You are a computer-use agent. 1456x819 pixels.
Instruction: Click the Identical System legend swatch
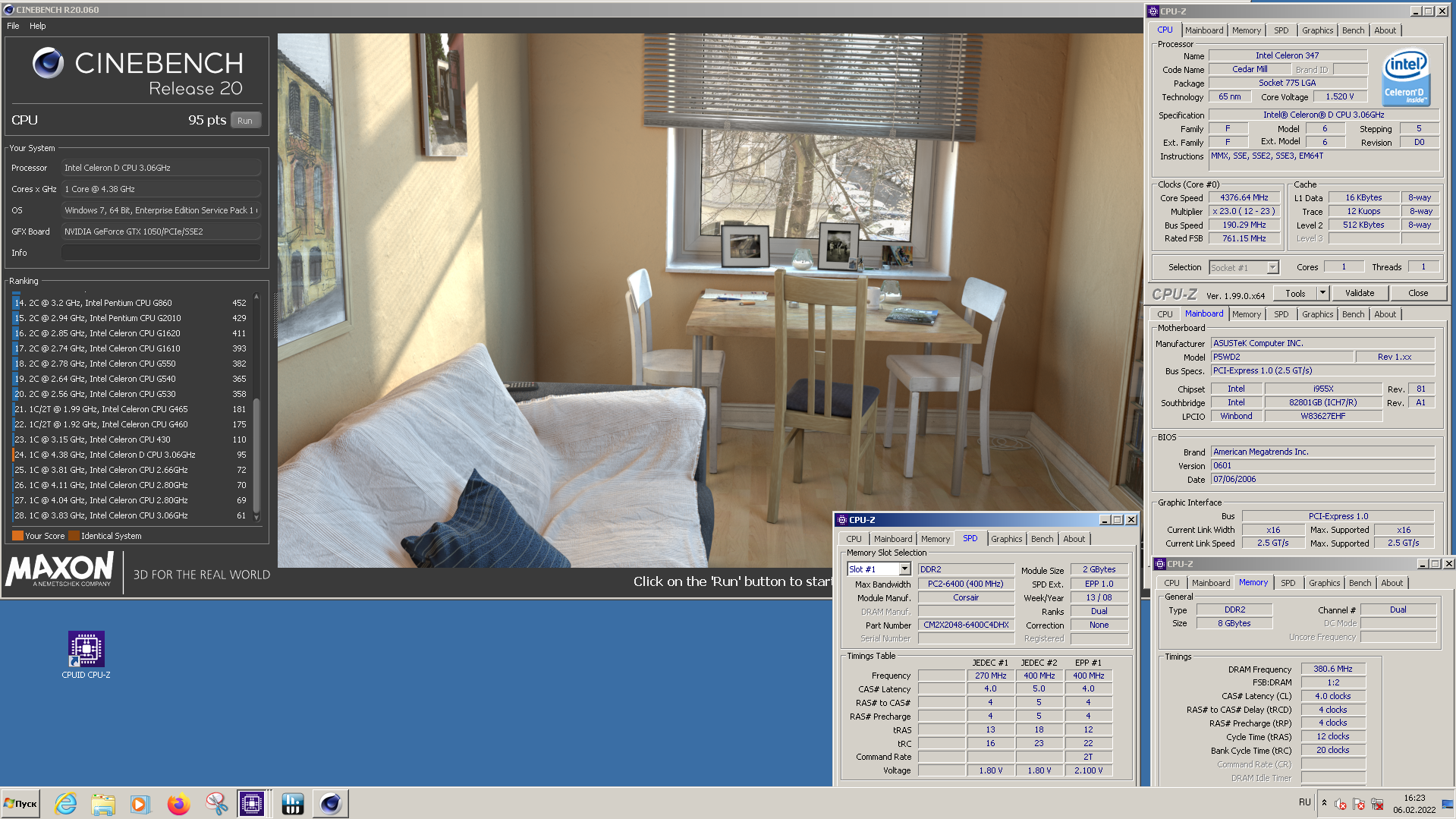point(74,536)
